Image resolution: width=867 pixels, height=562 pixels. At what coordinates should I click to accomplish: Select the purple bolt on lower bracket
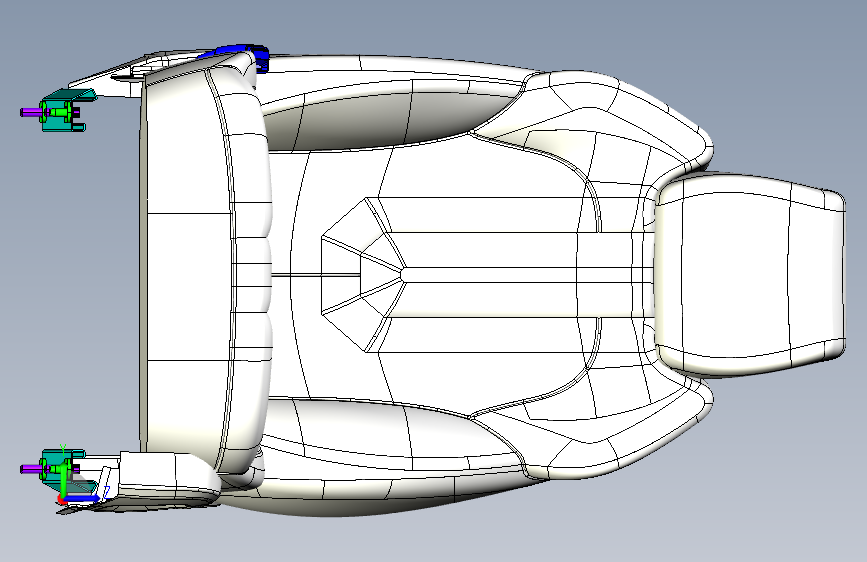click(30, 469)
